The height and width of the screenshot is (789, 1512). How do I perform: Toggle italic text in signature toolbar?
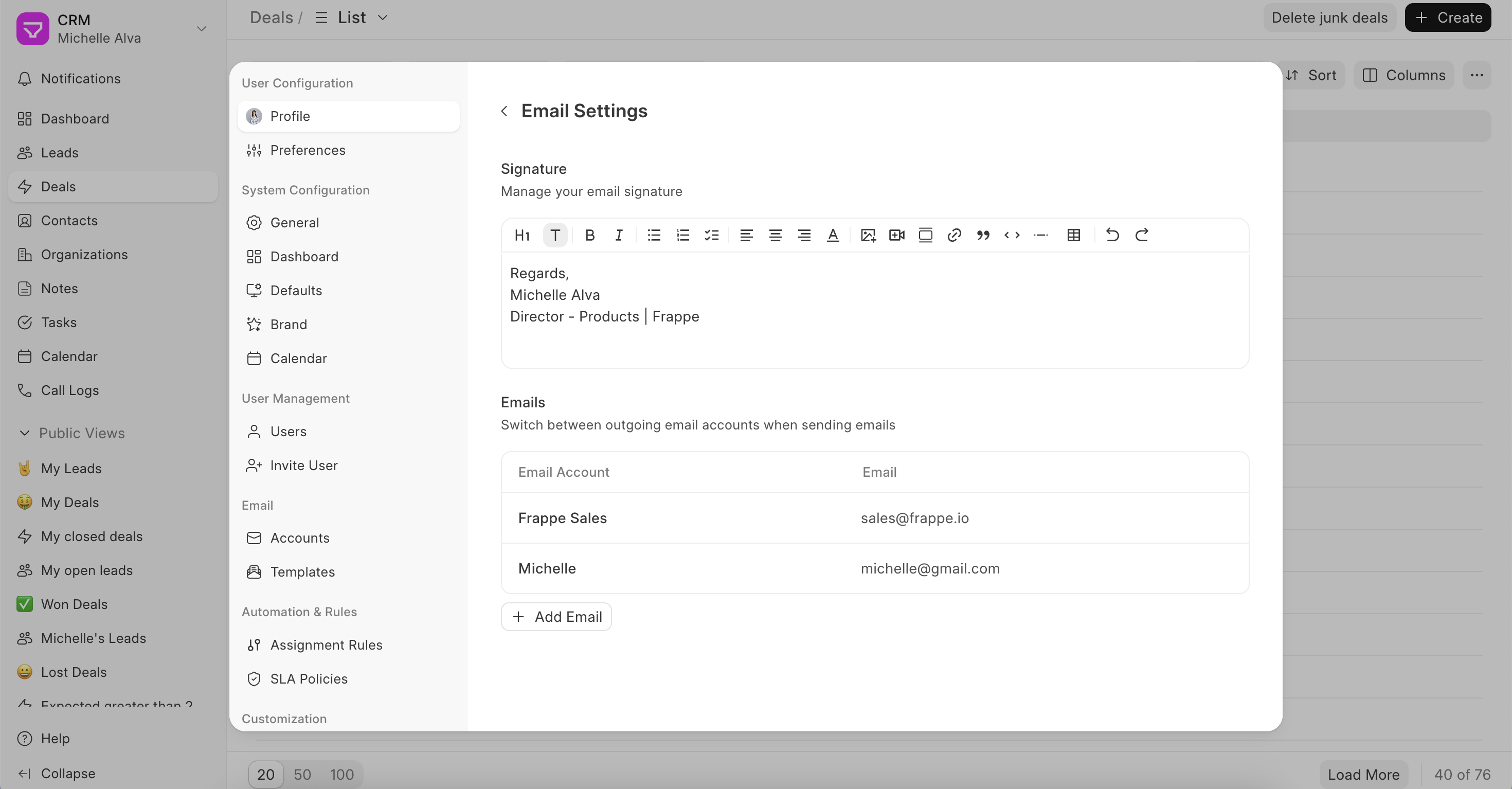619,236
